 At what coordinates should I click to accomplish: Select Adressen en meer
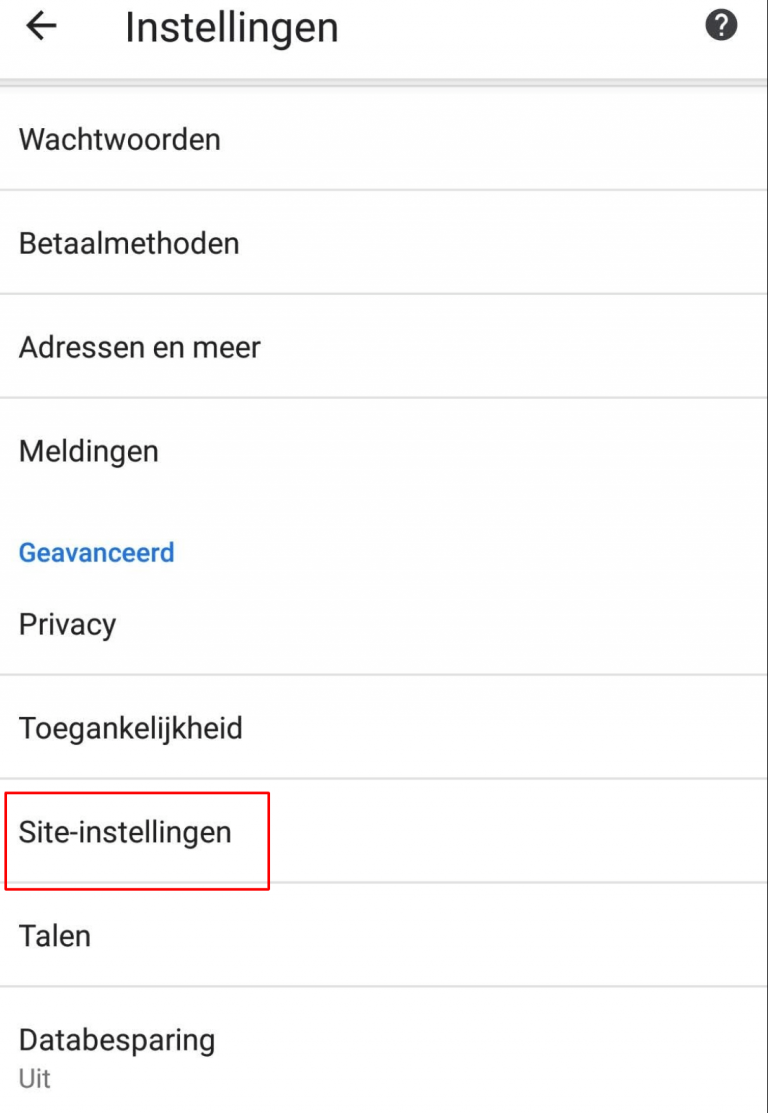click(x=138, y=347)
